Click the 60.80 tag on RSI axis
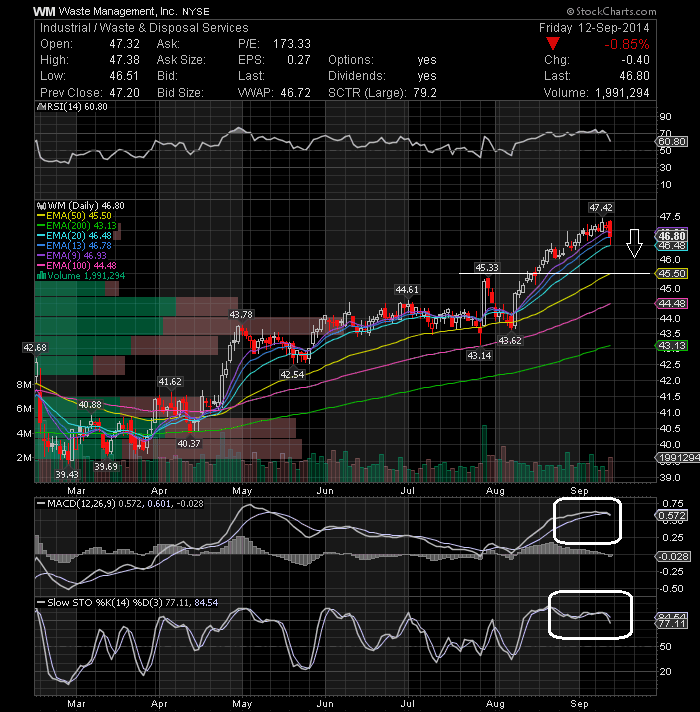This screenshot has height=712, width=700. 672,142
